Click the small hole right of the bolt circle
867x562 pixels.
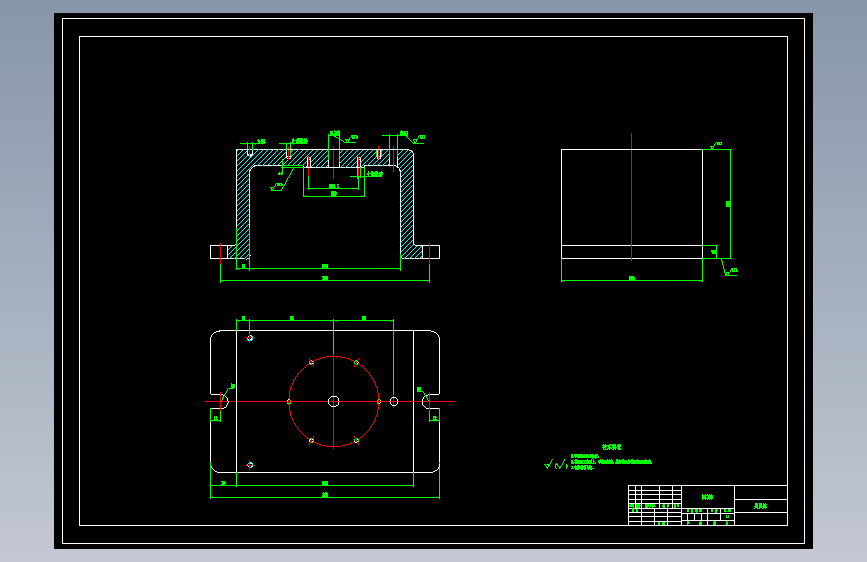coord(394,402)
